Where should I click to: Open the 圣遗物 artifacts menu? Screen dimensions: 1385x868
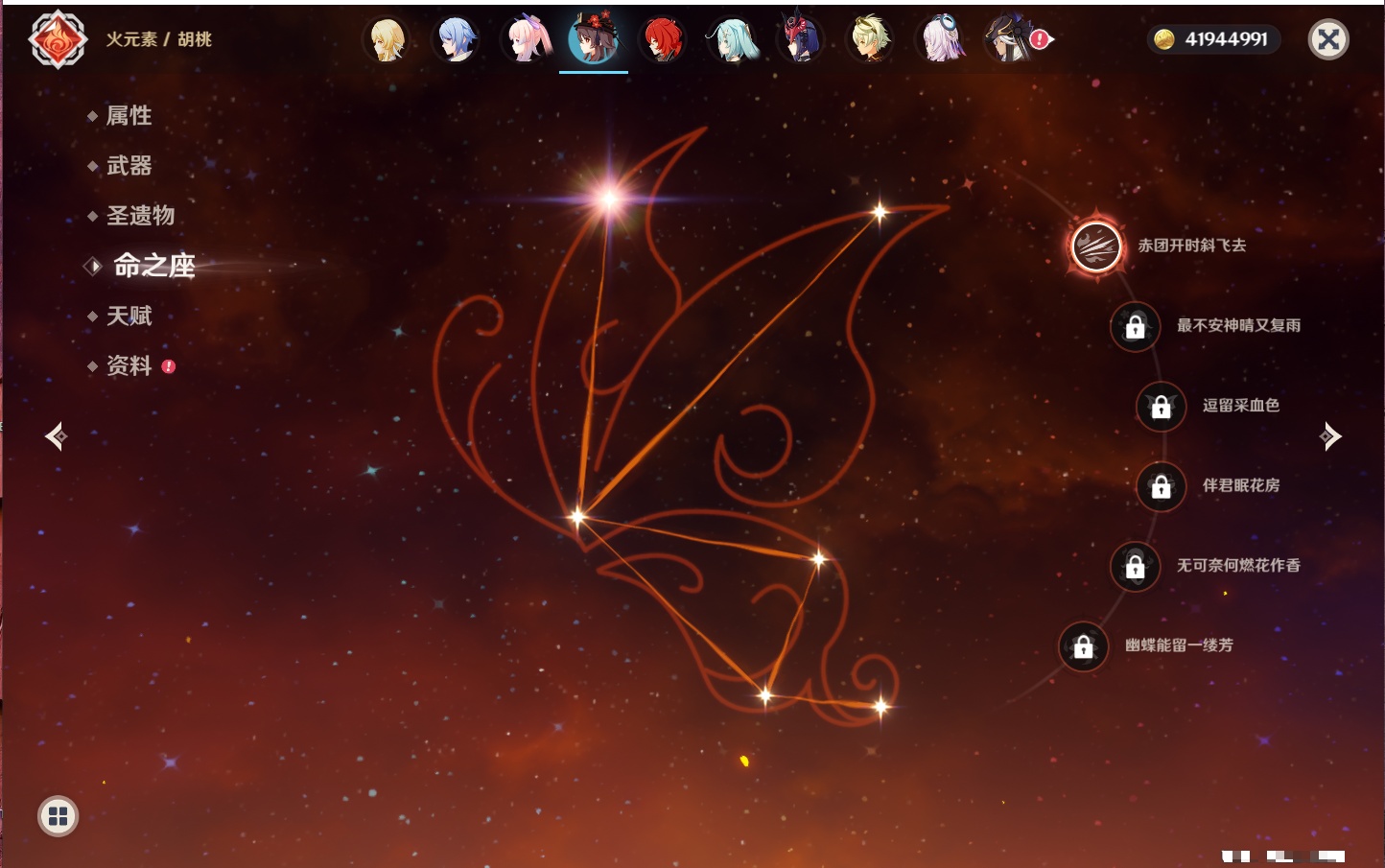tap(140, 216)
